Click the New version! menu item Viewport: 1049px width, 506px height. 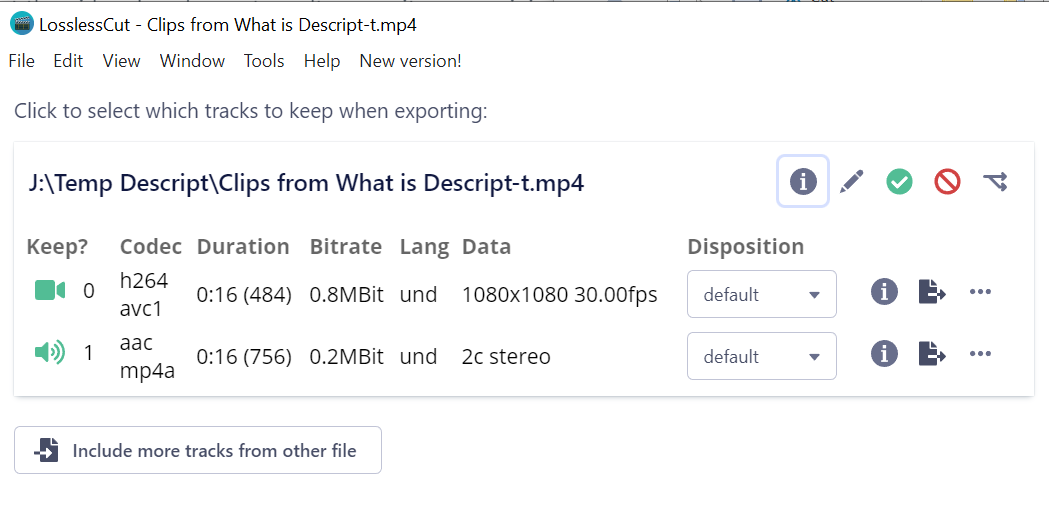click(410, 61)
